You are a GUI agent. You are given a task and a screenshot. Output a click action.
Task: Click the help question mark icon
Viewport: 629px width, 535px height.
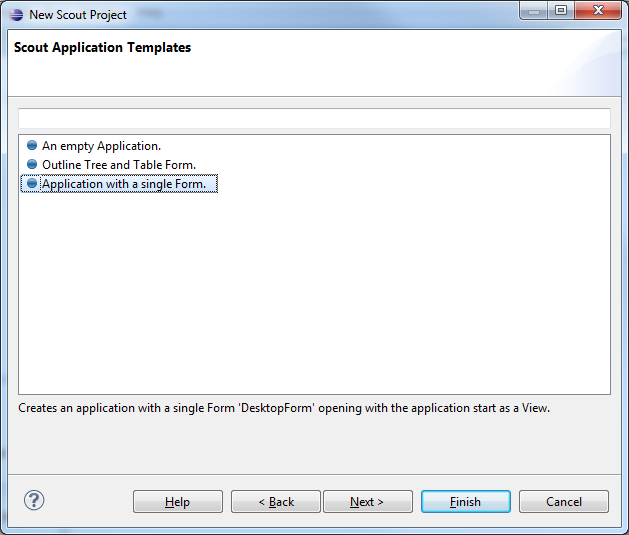[34, 501]
